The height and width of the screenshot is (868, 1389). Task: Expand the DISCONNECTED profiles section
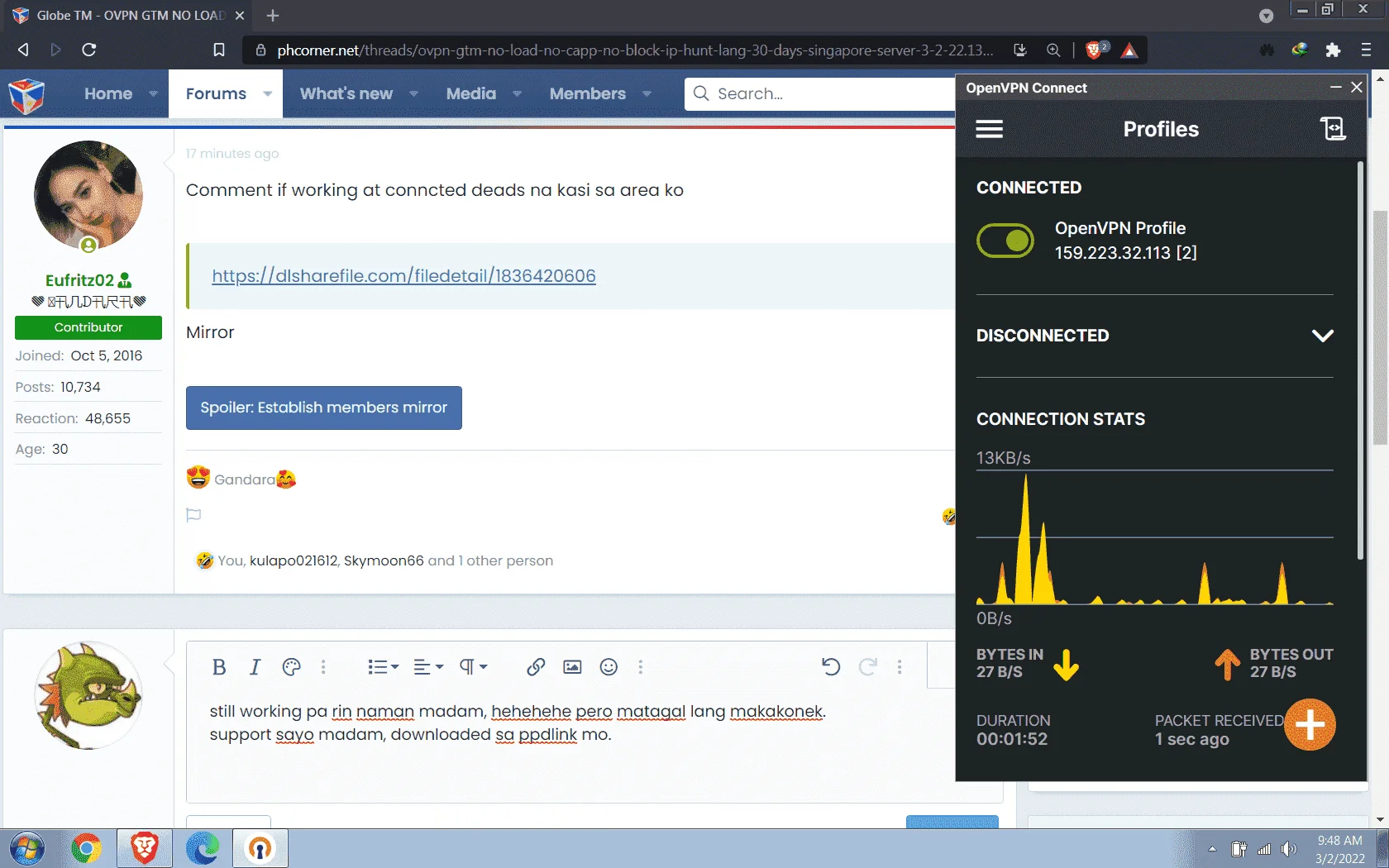pyautogui.click(x=1322, y=336)
